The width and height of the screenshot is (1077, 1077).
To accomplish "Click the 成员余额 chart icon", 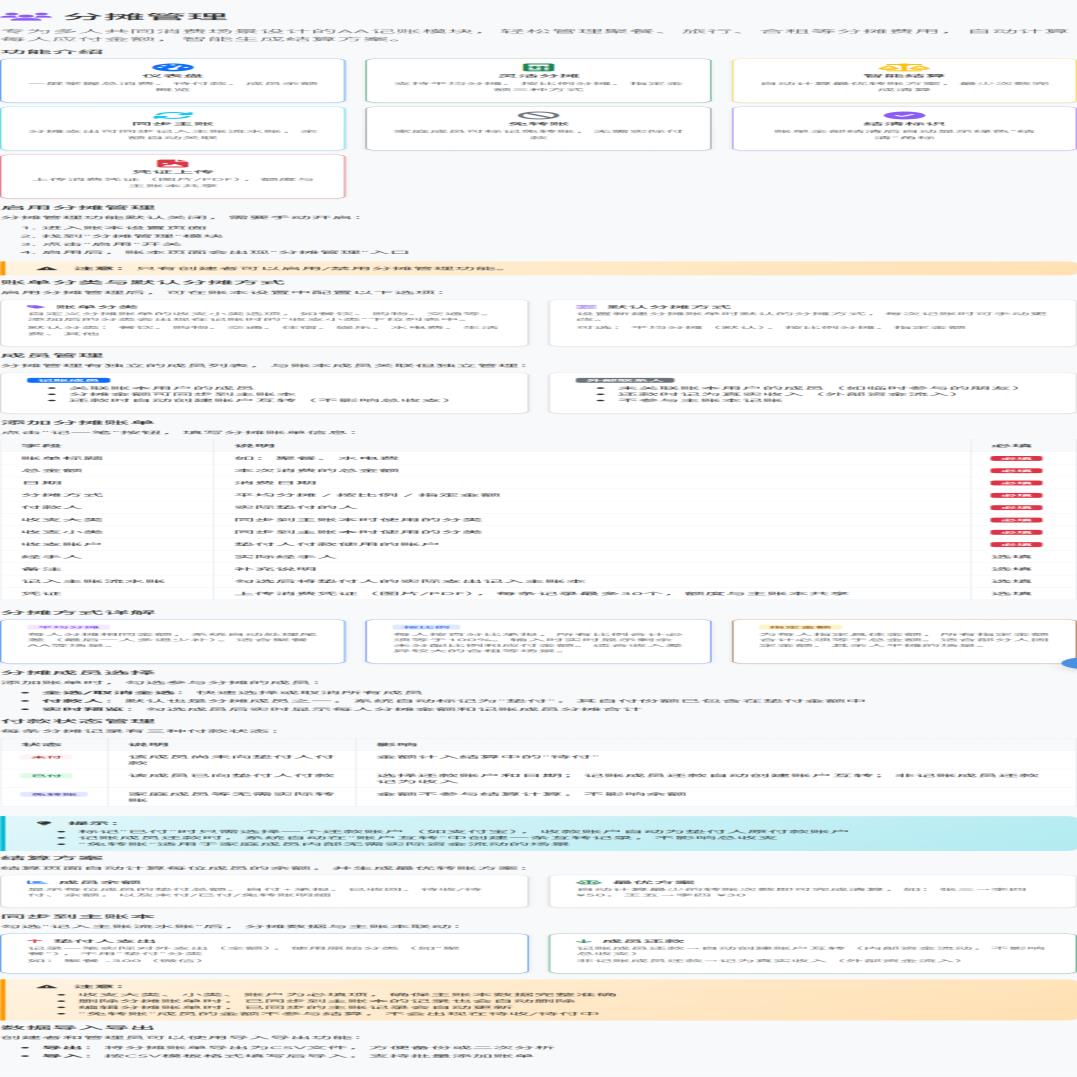I will pos(36,882).
